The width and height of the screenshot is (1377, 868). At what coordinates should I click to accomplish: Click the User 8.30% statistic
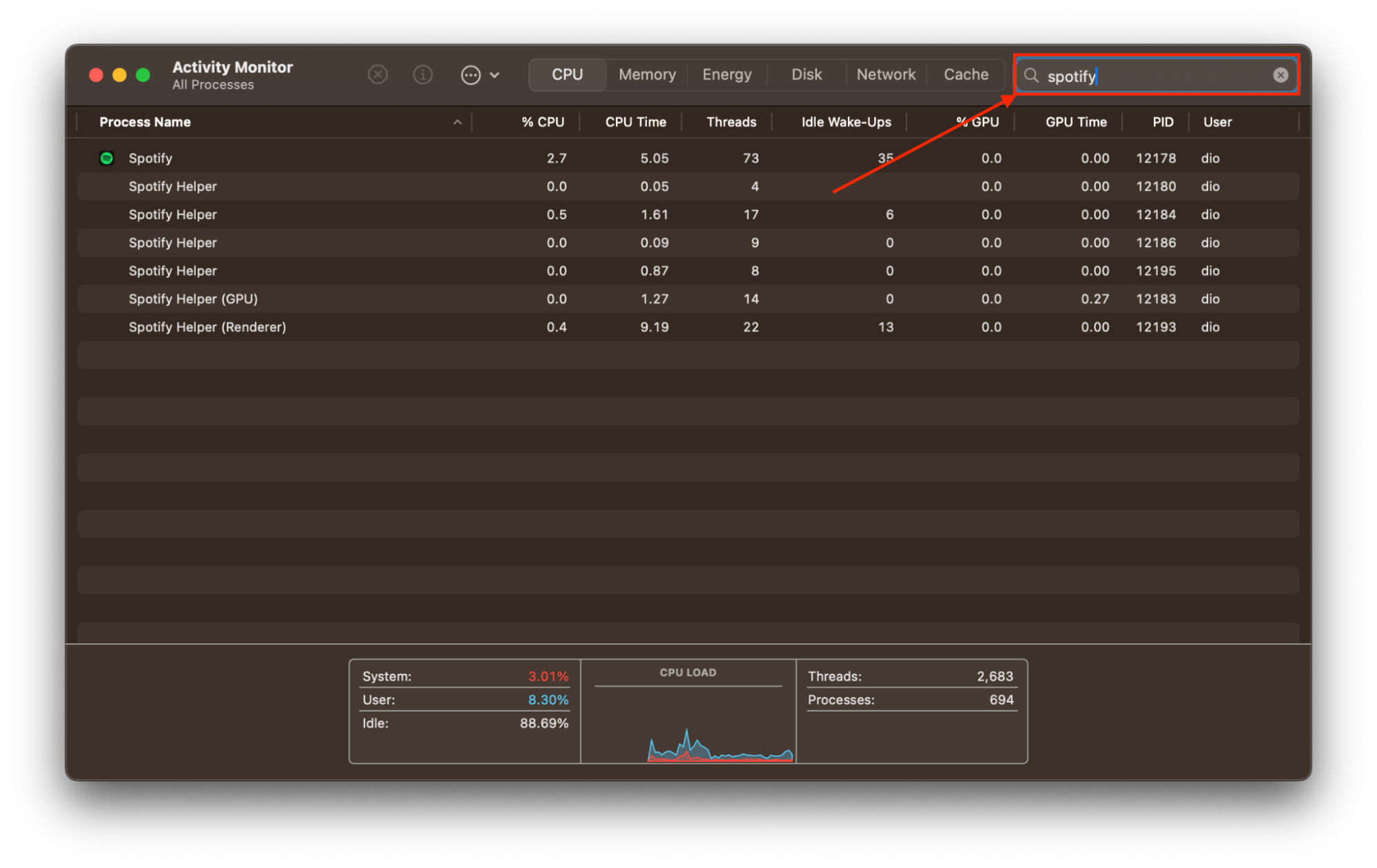[465, 700]
